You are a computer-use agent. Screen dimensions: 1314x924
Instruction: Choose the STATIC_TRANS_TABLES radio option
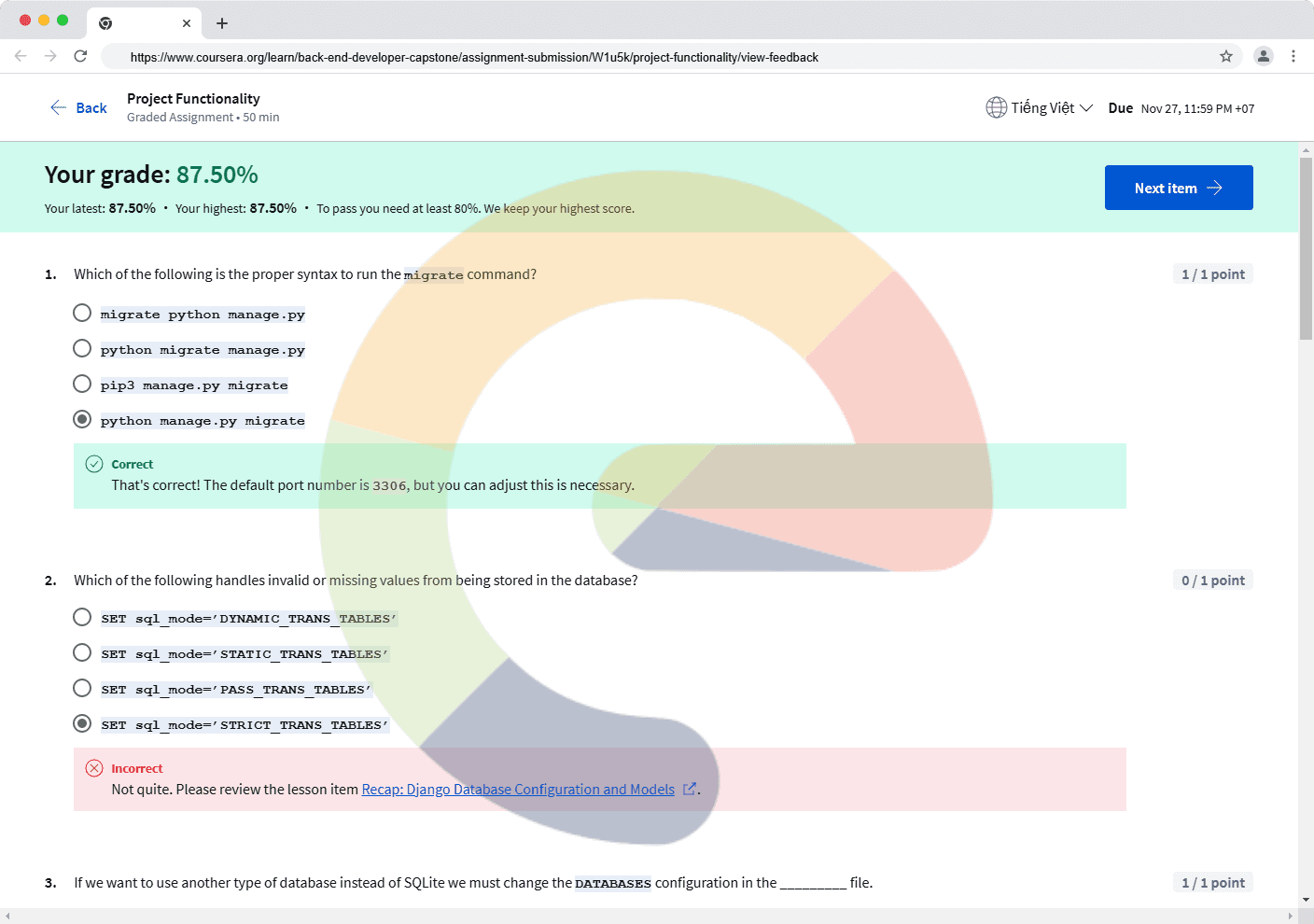82,653
